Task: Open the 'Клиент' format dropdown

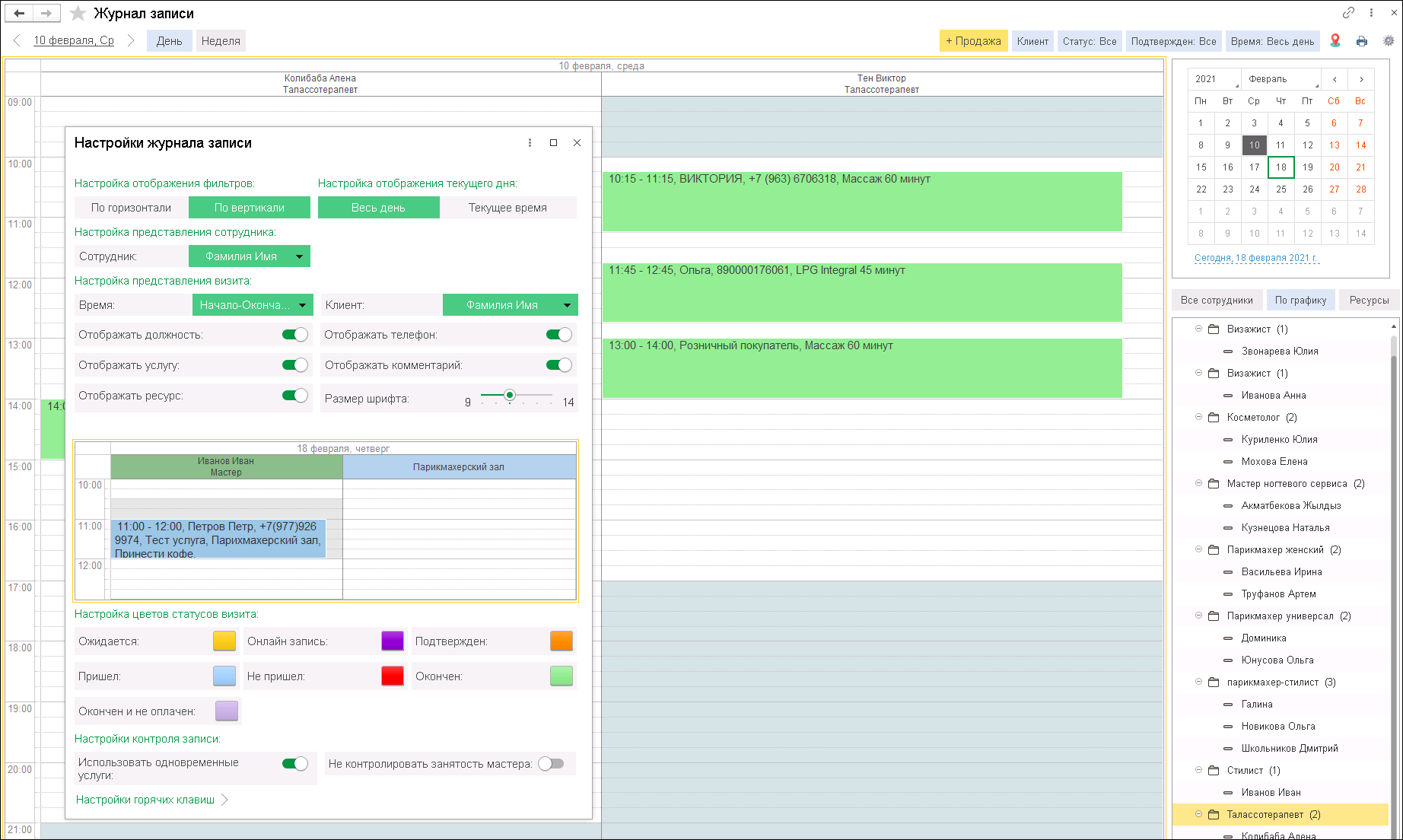Action: pos(567,305)
